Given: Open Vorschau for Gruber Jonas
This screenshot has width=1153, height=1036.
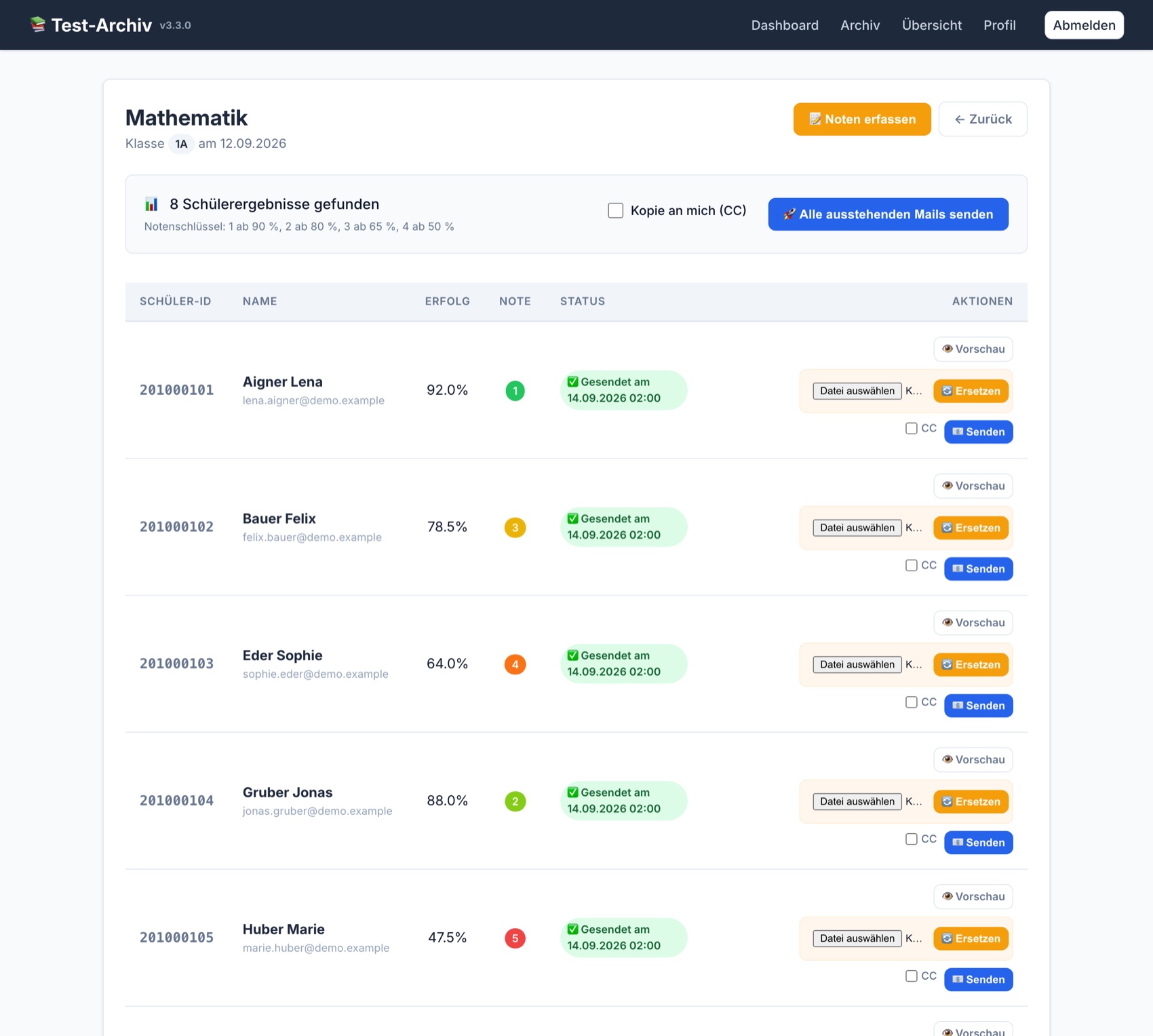Looking at the screenshot, I should point(973,760).
